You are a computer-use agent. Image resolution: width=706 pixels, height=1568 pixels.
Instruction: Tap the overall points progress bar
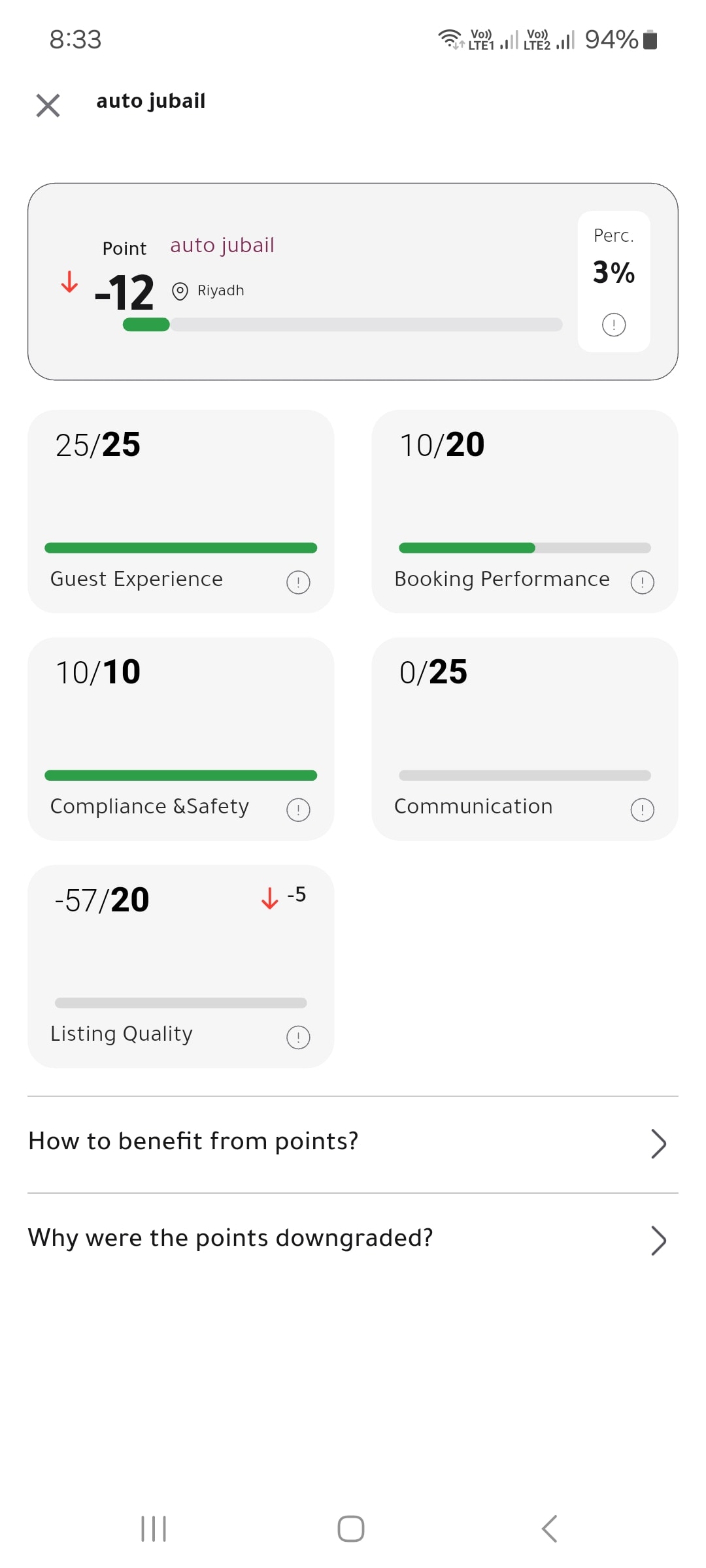(x=343, y=325)
